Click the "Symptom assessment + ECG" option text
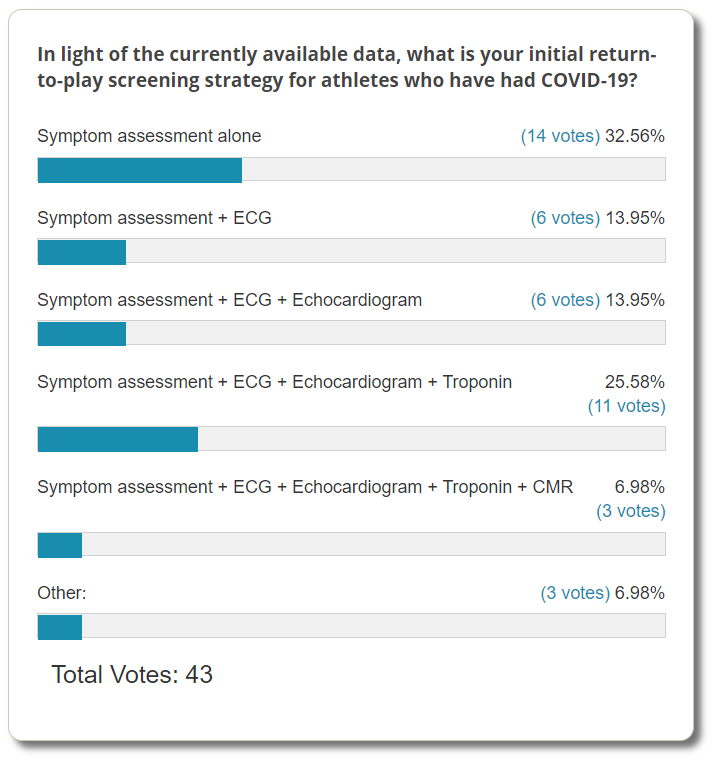718x763 pixels. pyautogui.click(x=154, y=218)
